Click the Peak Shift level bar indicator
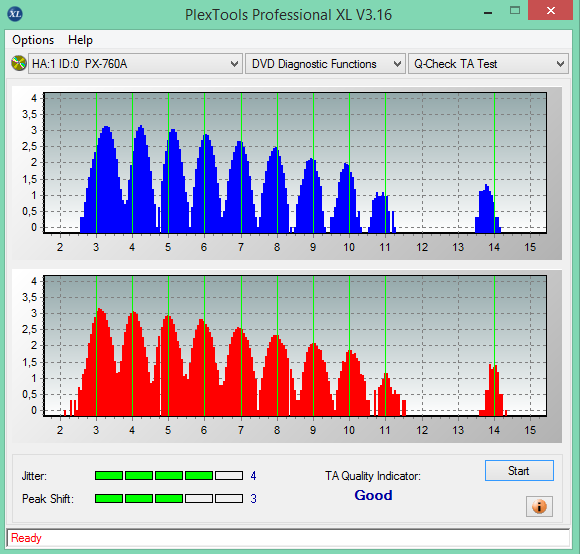This screenshot has height=554, width=580. pos(169,499)
